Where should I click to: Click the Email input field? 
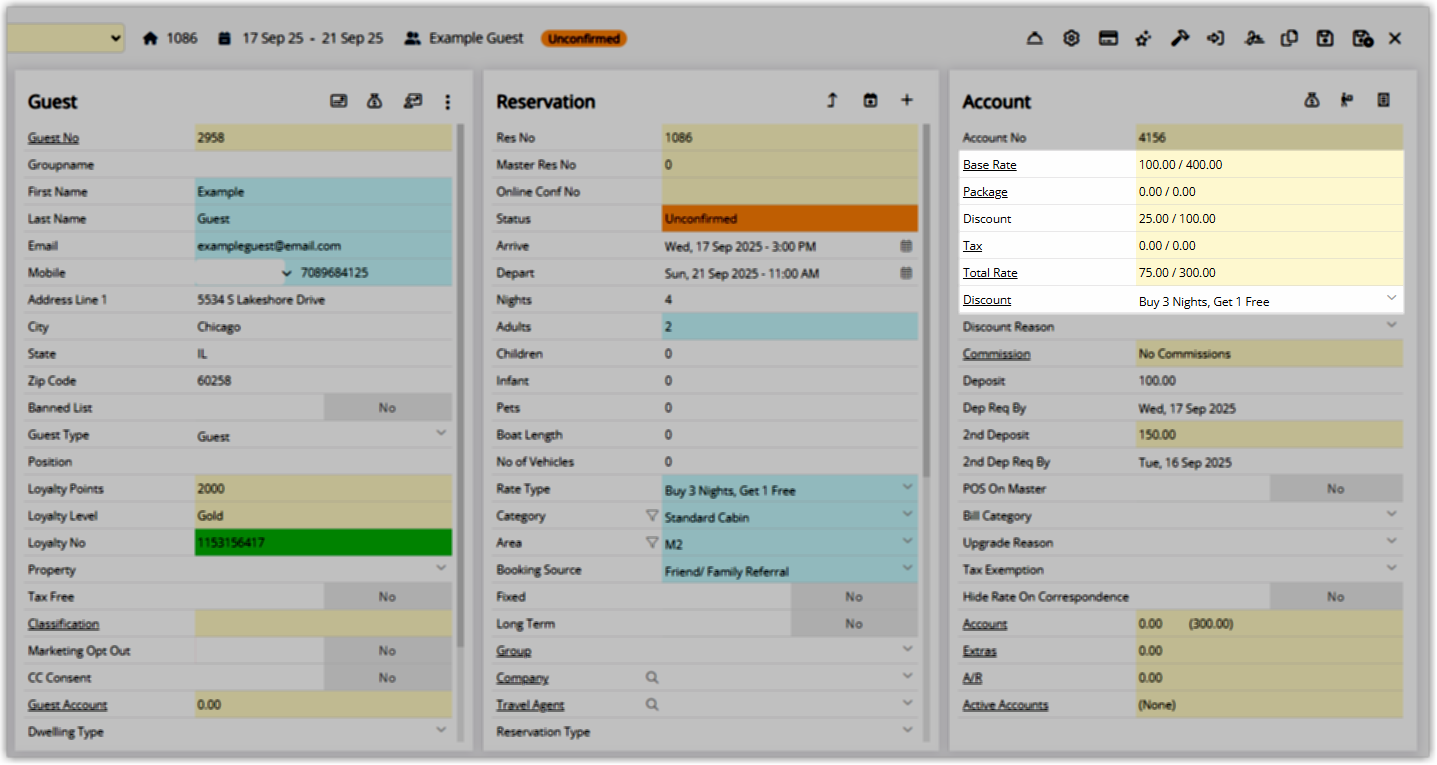(x=323, y=246)
